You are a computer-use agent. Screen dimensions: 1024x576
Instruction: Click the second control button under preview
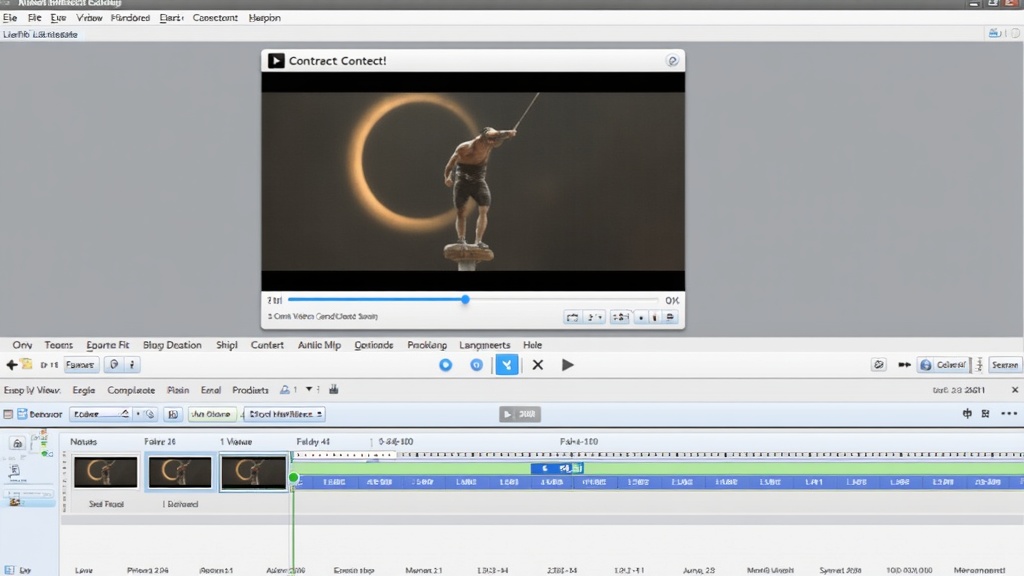594,317
